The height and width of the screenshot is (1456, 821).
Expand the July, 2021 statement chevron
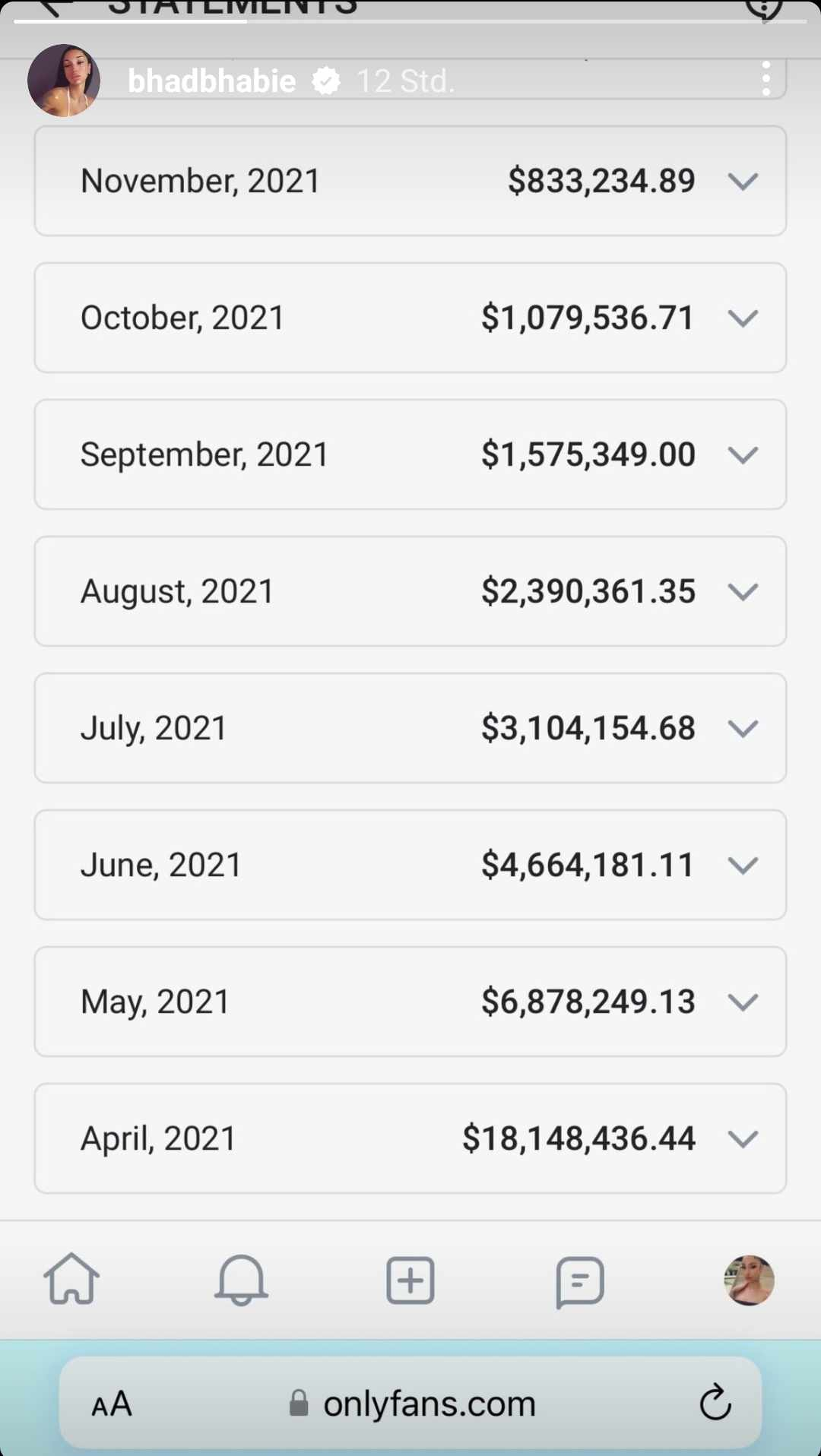click(x=743, y=729)
